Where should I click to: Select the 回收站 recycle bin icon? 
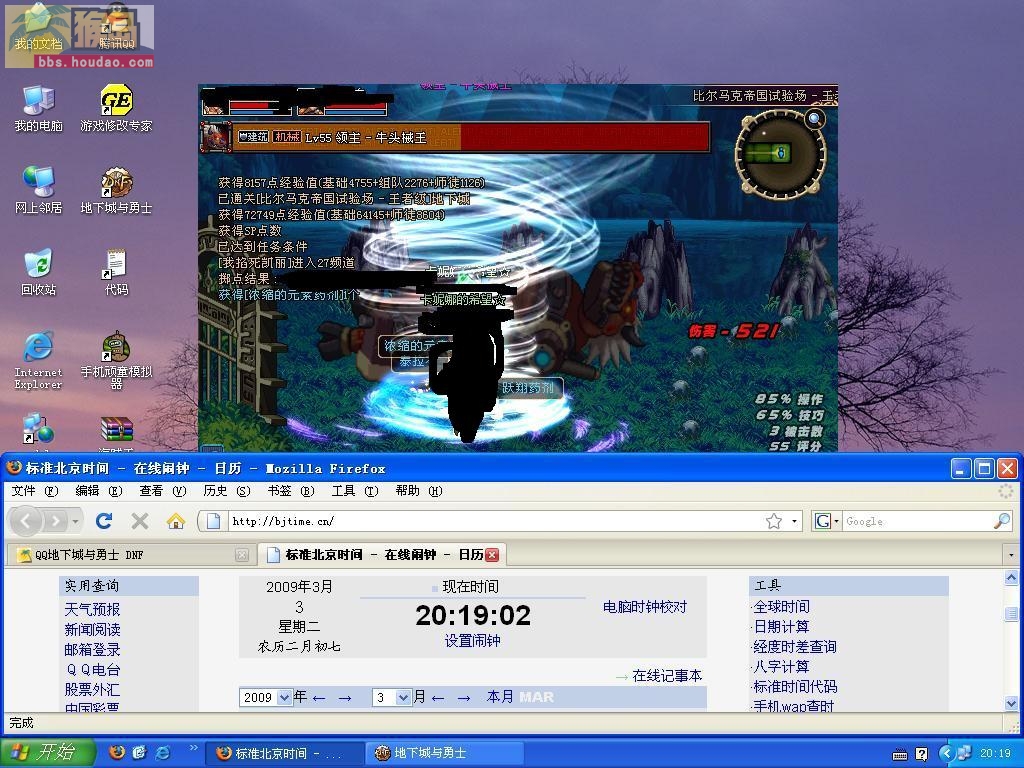pyautogui.click(x=39, y=272)
